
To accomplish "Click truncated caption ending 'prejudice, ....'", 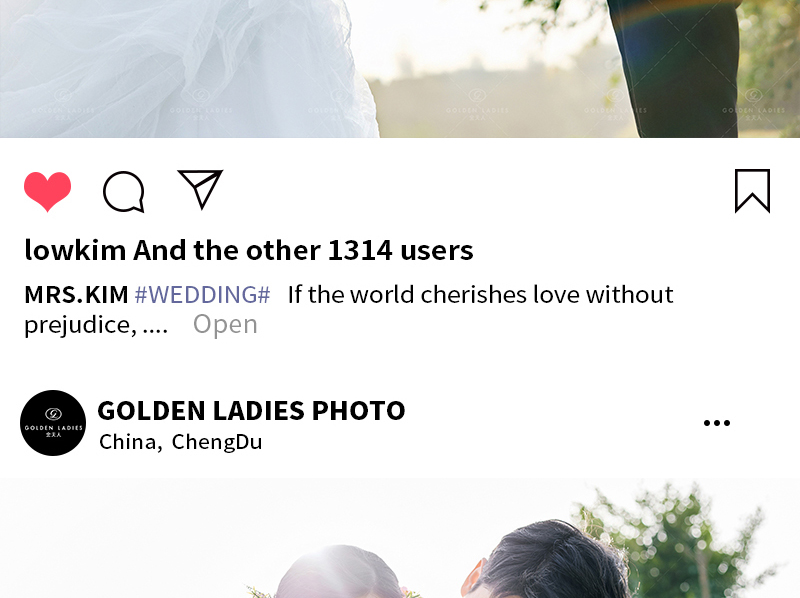I will (x=96, y=325).
